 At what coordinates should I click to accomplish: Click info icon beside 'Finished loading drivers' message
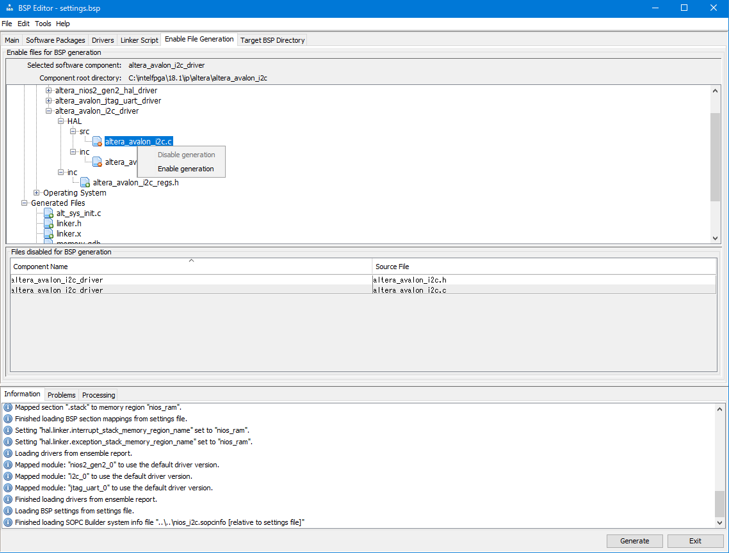[x=8, y=499]
